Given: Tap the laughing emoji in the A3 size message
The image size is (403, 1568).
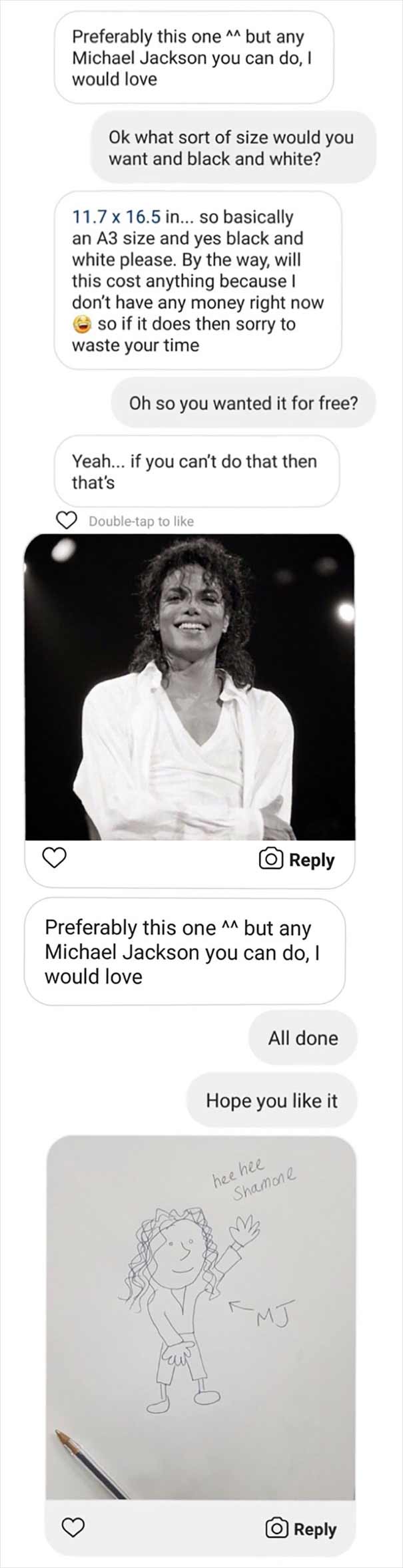Looking at the screenshot, I should [x=82, y=324].
